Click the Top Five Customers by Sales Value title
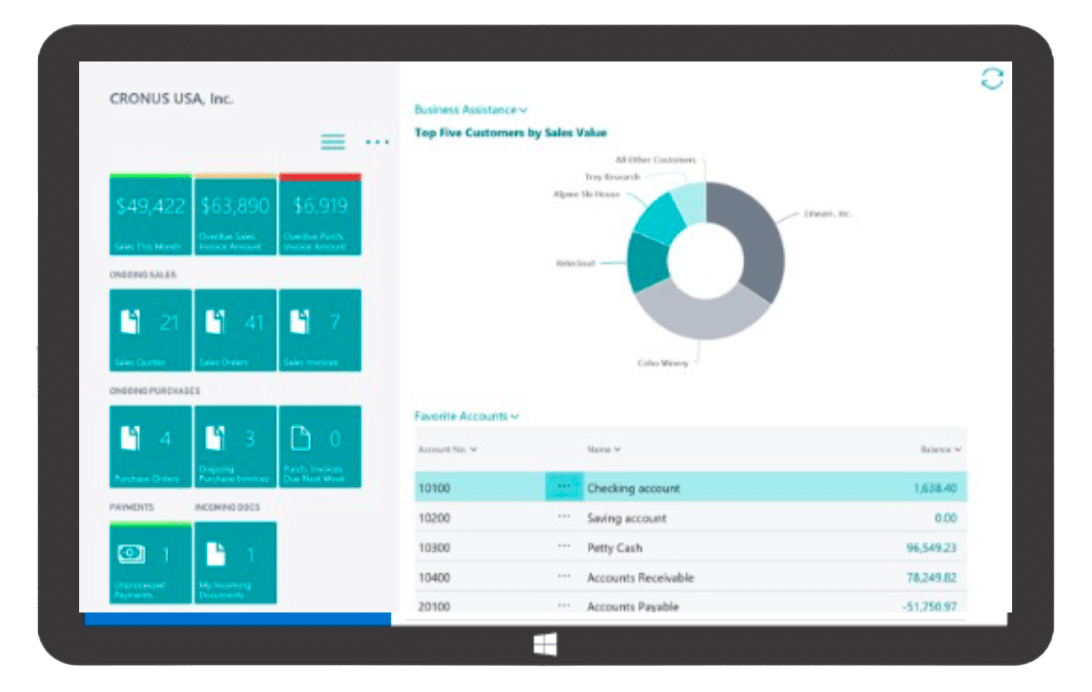Viewport: 1092px width, 692px height. [x=510, y=132]
